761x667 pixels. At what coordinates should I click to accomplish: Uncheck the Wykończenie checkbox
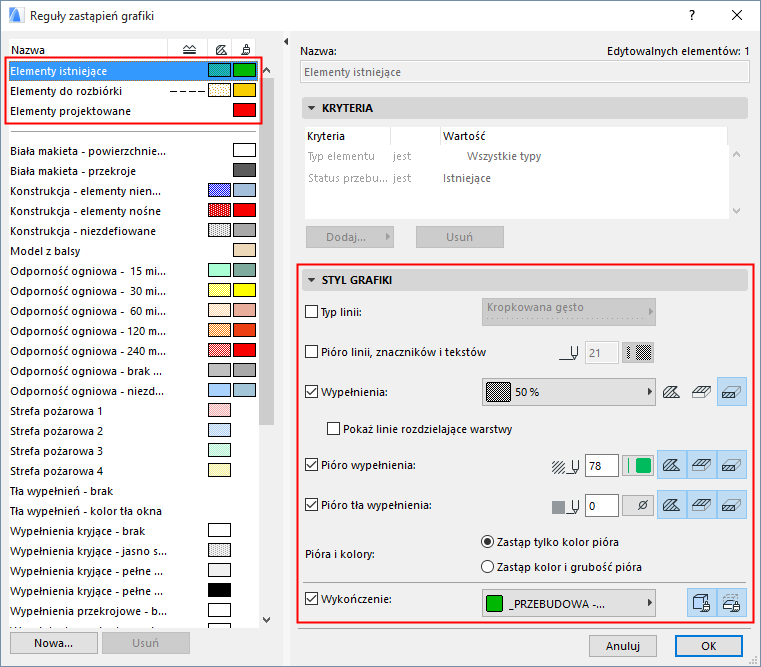311,599
